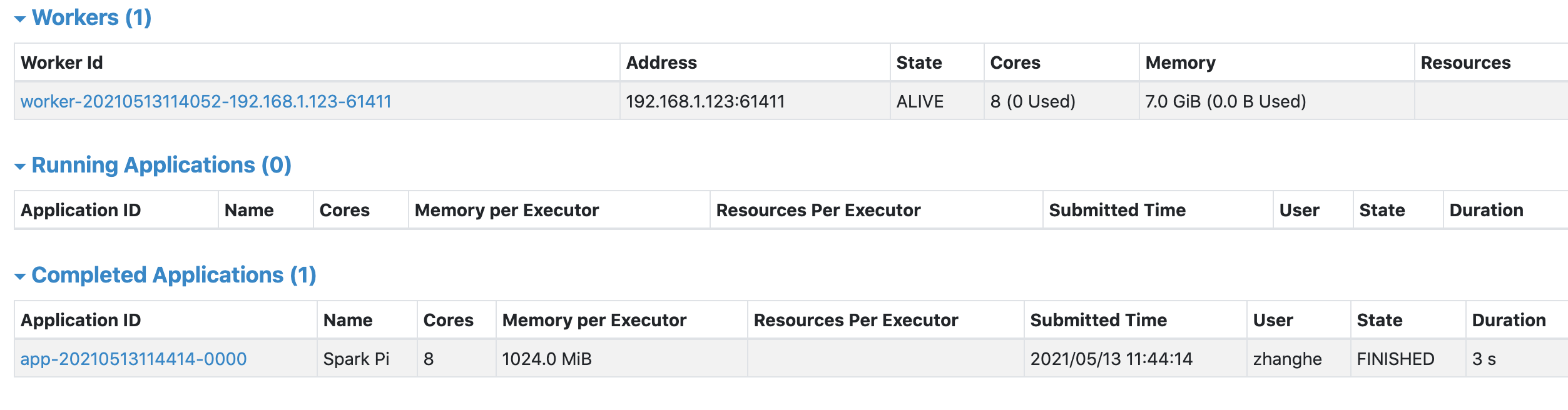This screenshot has height=410, width=1568.
Task: Click the Spark Pi name cell
Action: [x=356, y=359]
